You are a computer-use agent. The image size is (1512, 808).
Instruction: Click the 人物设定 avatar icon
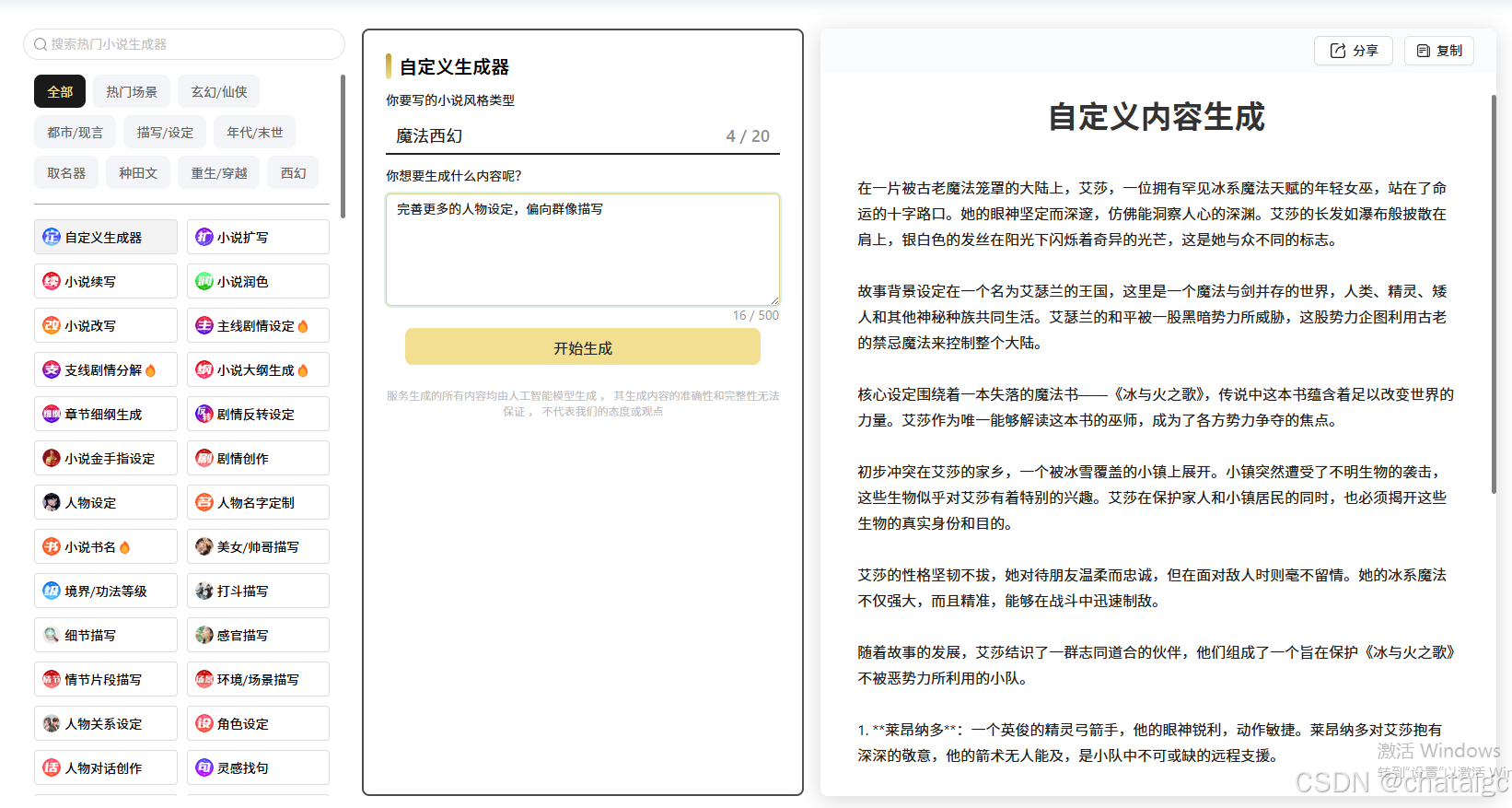[52, 502]
